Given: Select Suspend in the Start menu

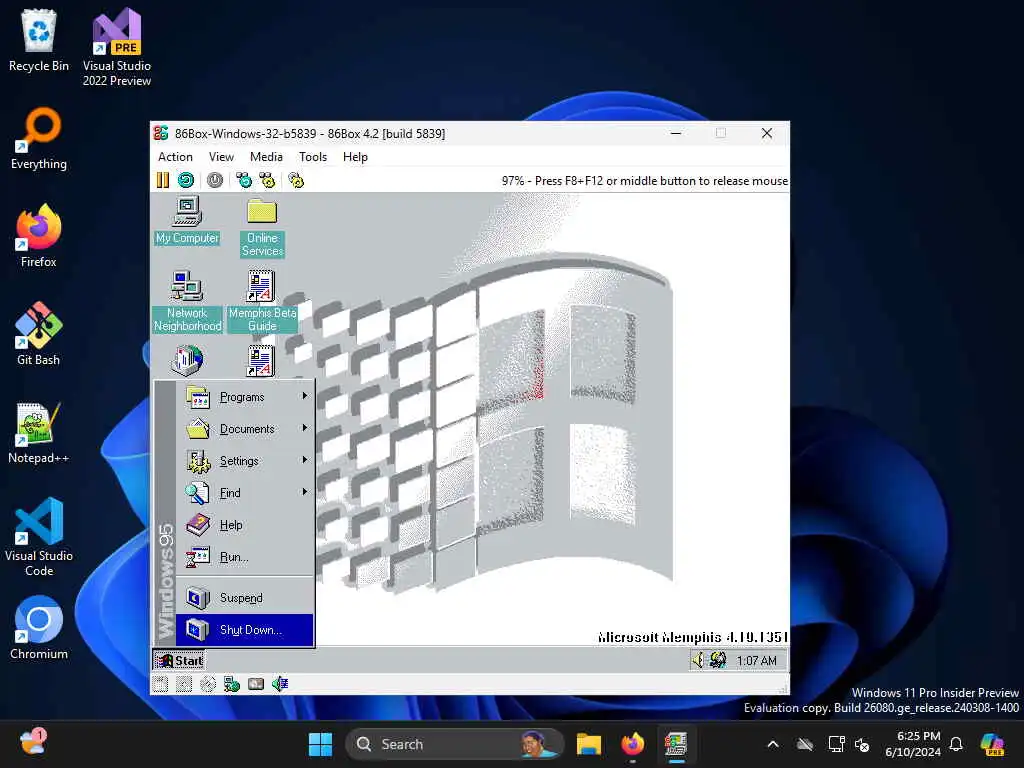Looking at the screenshot, I should coord(245,598).
